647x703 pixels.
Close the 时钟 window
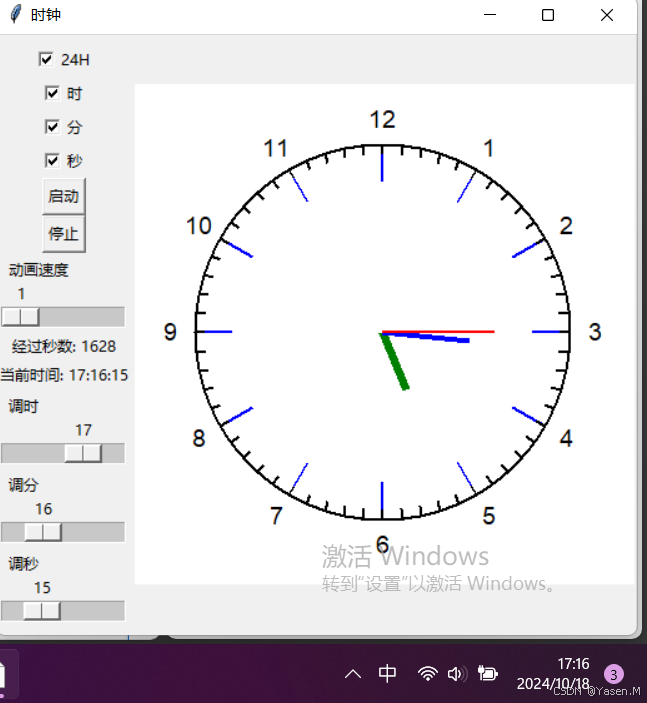tap(607, 15)
